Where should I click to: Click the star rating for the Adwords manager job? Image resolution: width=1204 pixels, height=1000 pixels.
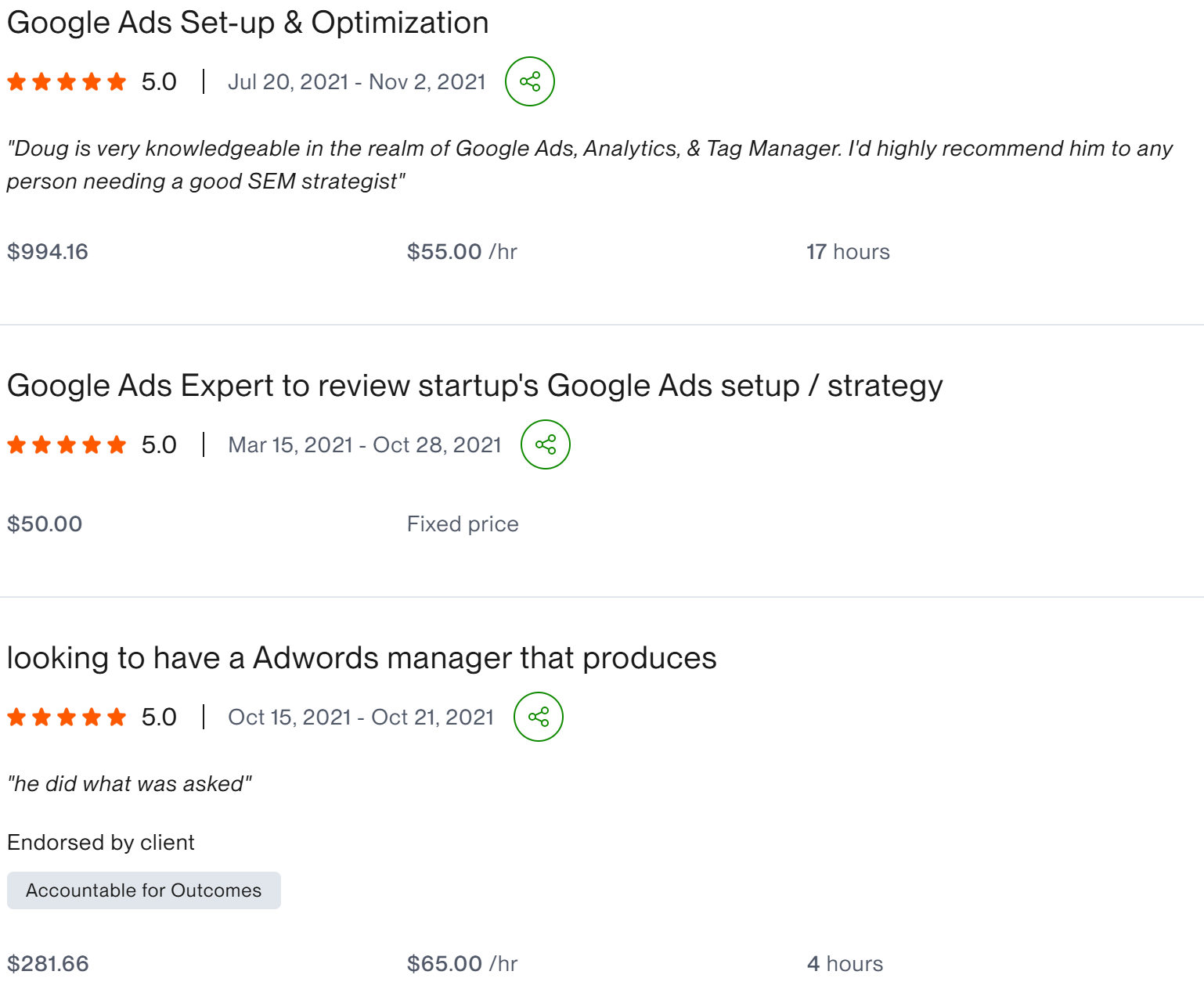[67, 717]
